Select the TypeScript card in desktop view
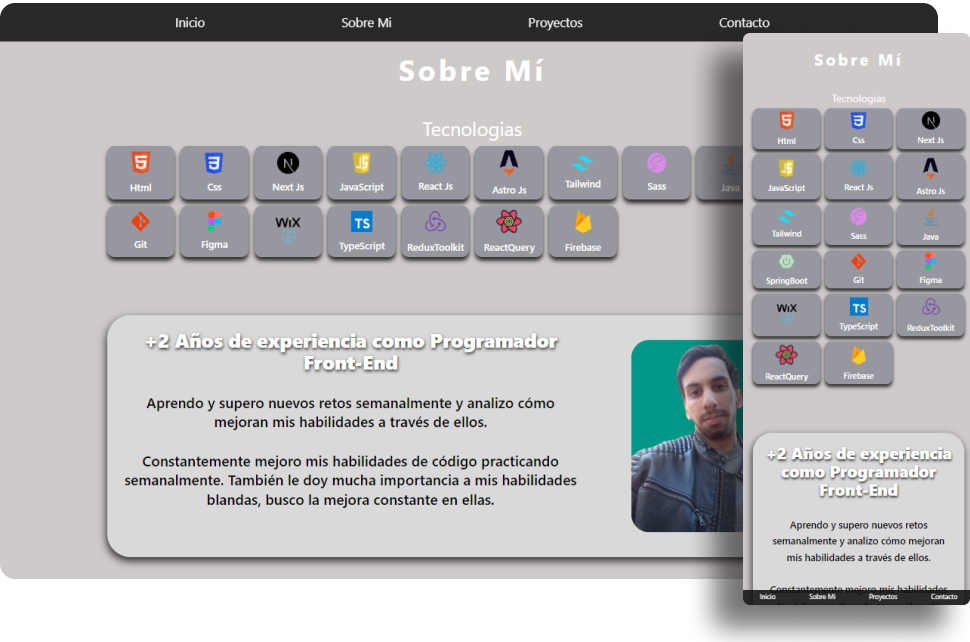The width and height of the screenshot is (970, 642). pos(361,231)
